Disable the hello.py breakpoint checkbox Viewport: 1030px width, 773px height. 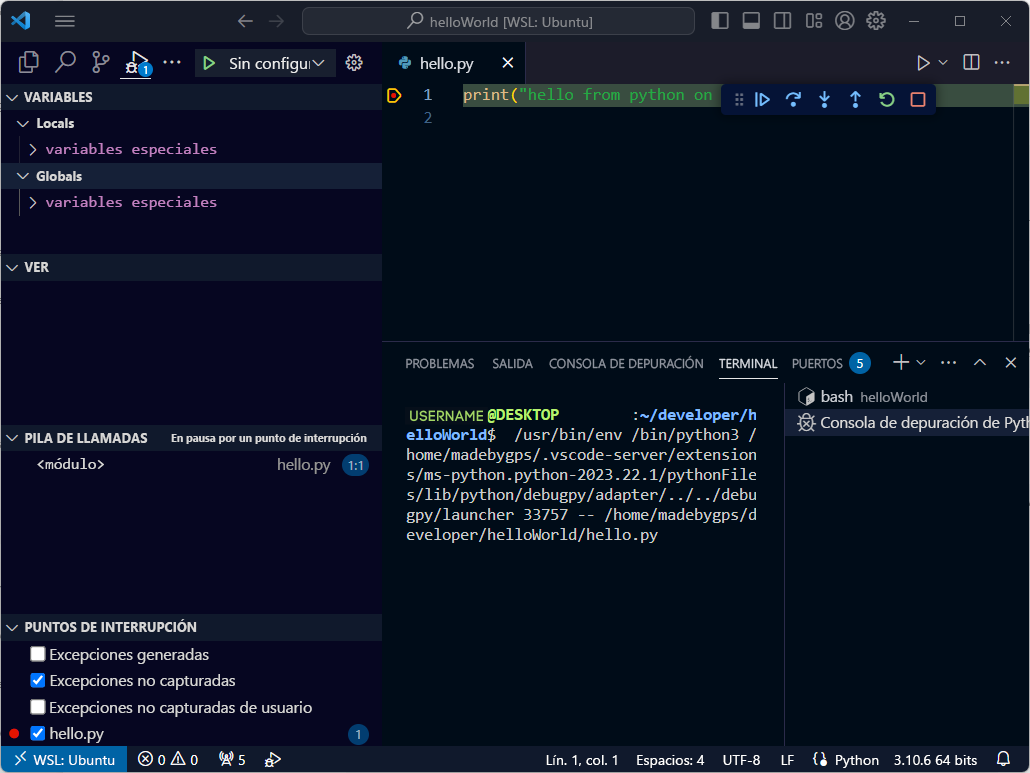coord(38,734)
